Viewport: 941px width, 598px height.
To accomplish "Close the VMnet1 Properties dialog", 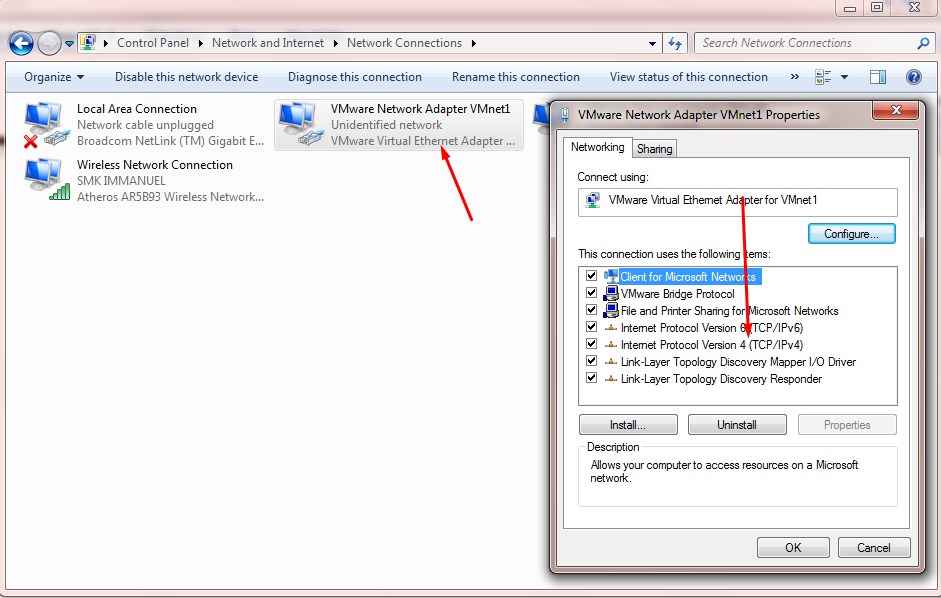I will [x=895, y=110].
